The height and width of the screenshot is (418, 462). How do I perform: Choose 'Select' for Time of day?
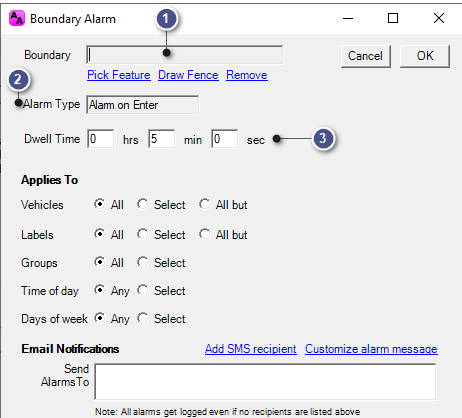point(143,290)
